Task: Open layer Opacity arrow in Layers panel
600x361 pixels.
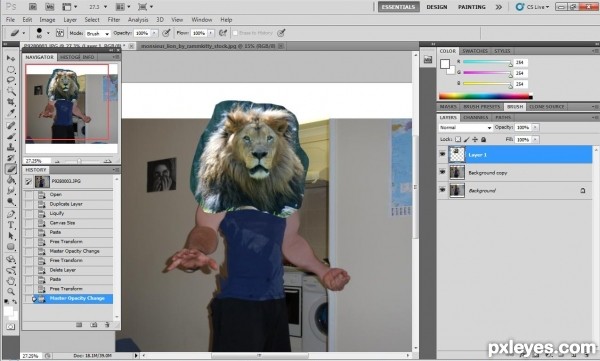Action: (x=535, y=127)
